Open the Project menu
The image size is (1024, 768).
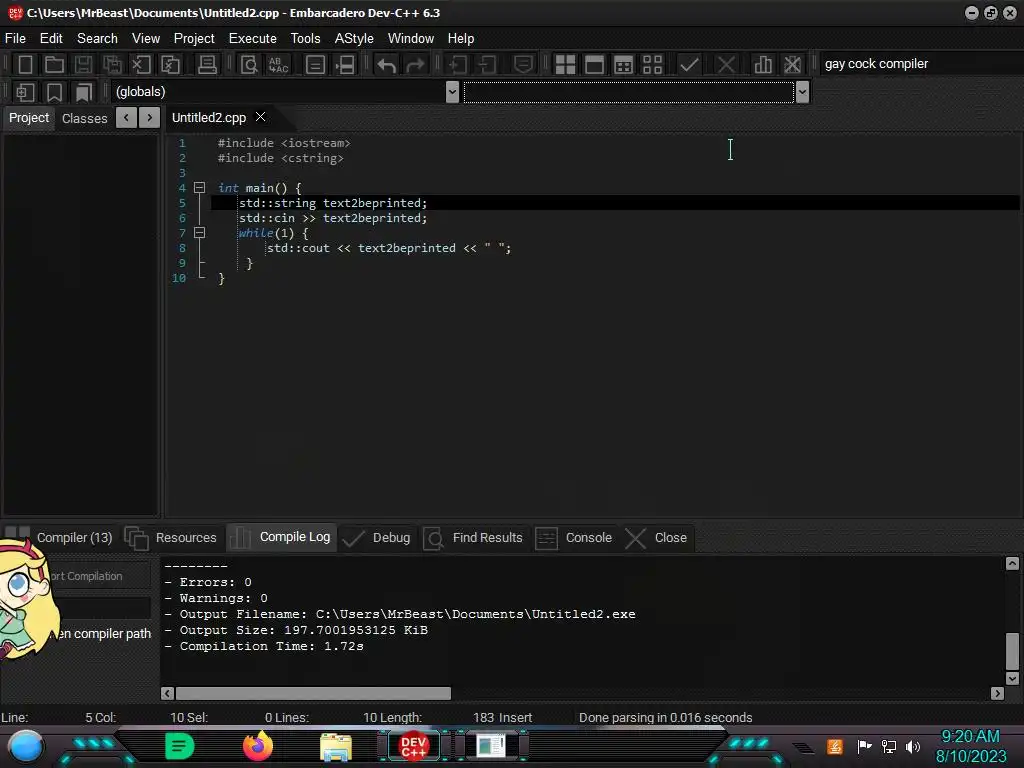coord(194,39)
